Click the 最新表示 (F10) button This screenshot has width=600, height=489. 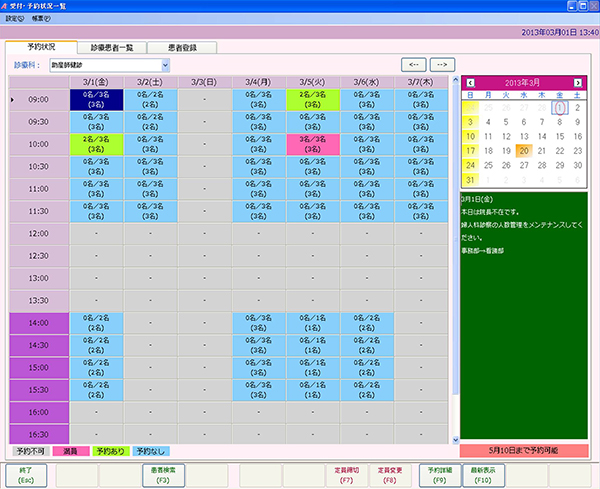(x=483, y=475)
